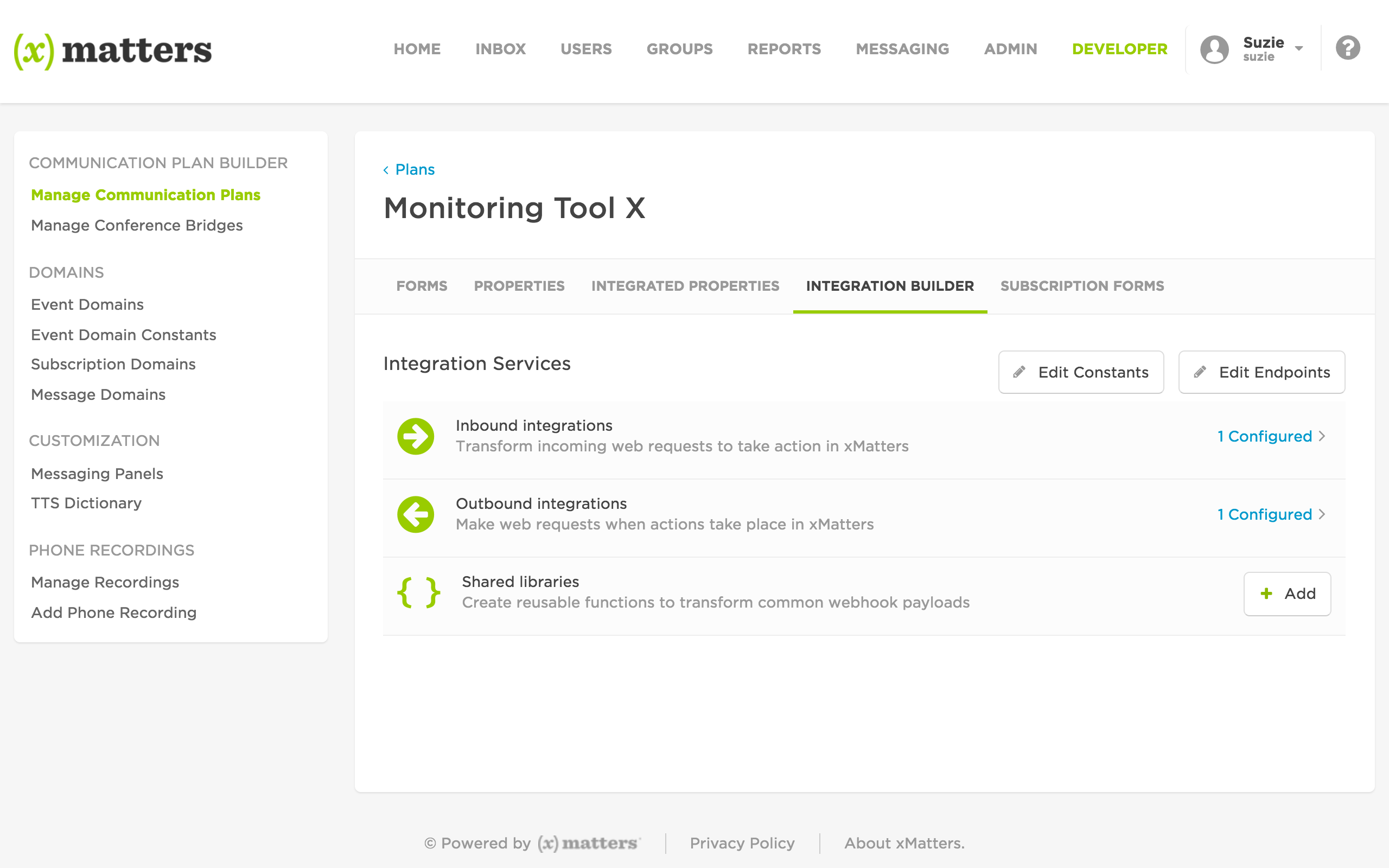
Task: Open the MESSAGING menu
Action: click(902, 49)
